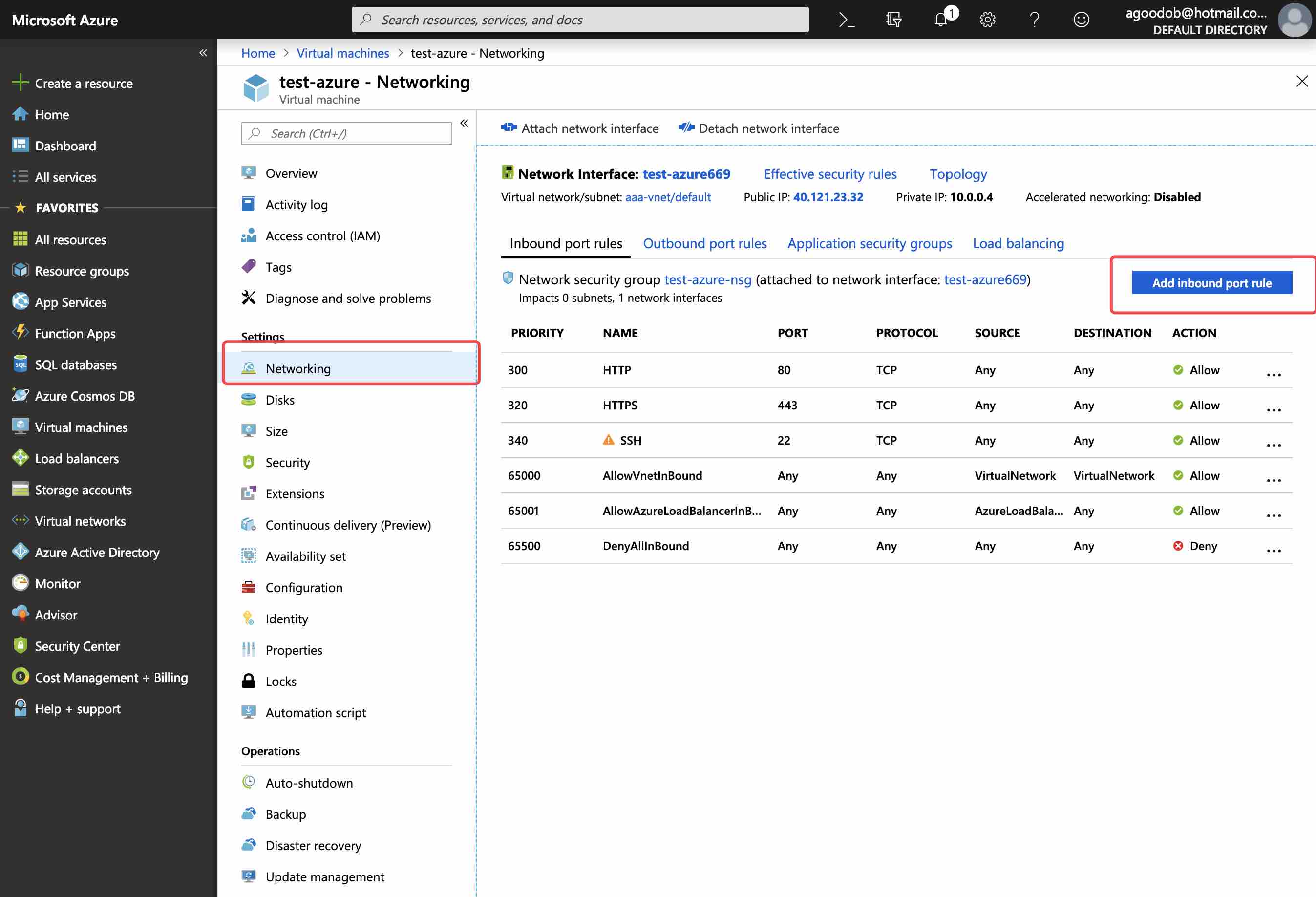Viewport: 1316px width, 897px height.
Task: Click the help question mark icon
Action: 1034,20
